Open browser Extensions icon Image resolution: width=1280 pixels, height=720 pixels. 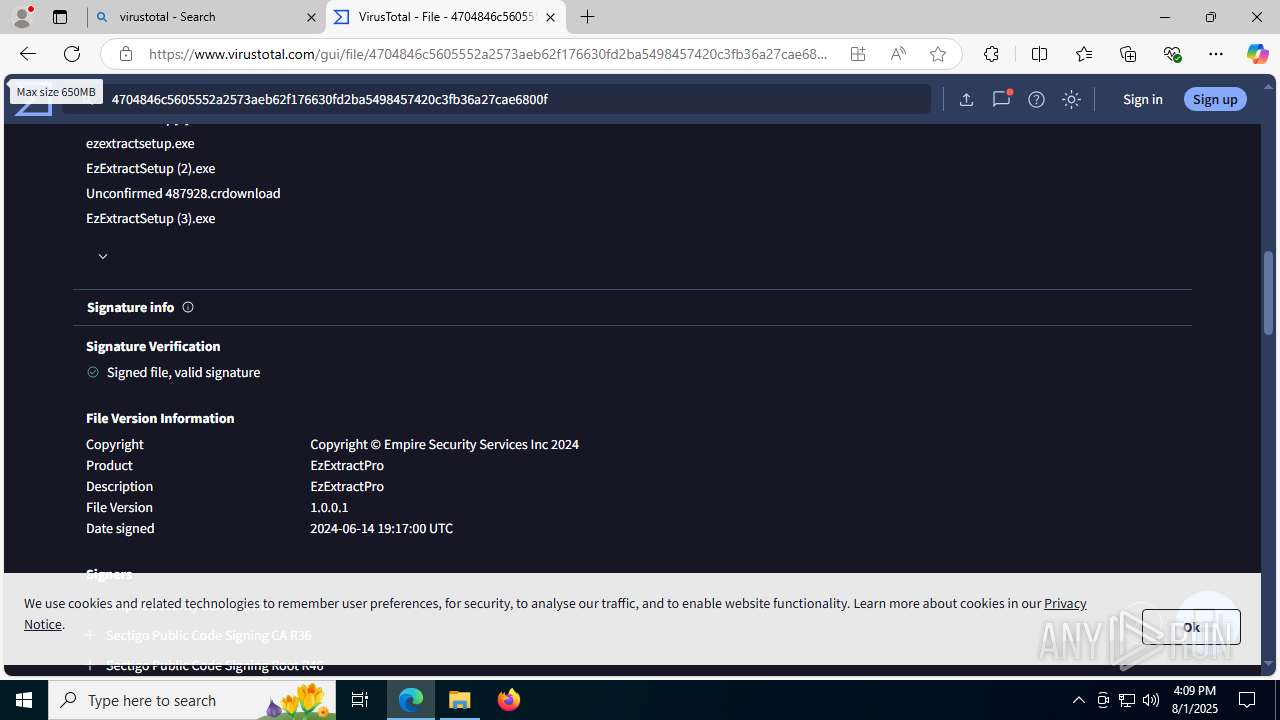click(x=991, y=54)
